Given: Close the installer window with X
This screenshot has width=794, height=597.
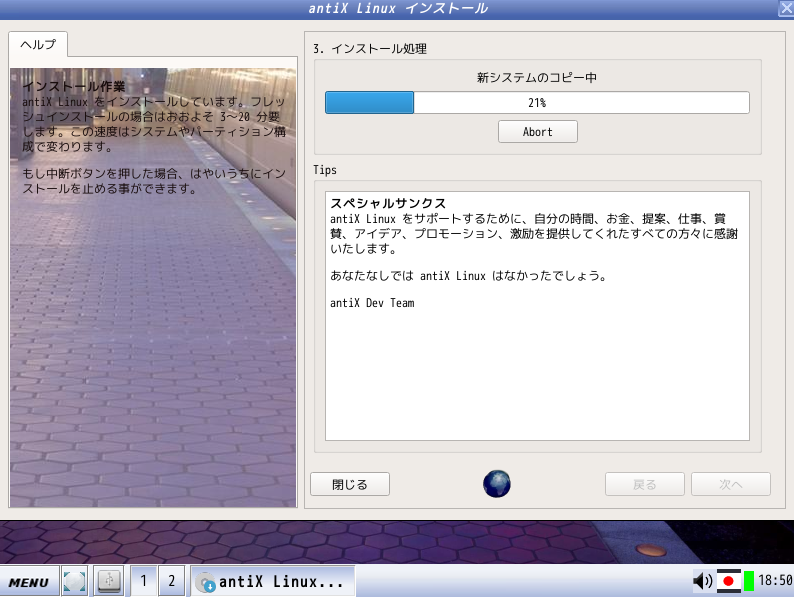Looking at the screenshot, I should 786,9.
